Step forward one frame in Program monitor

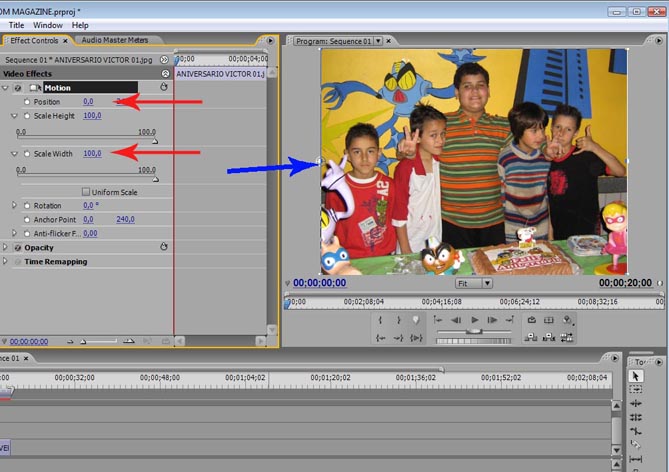click(494, 320)
